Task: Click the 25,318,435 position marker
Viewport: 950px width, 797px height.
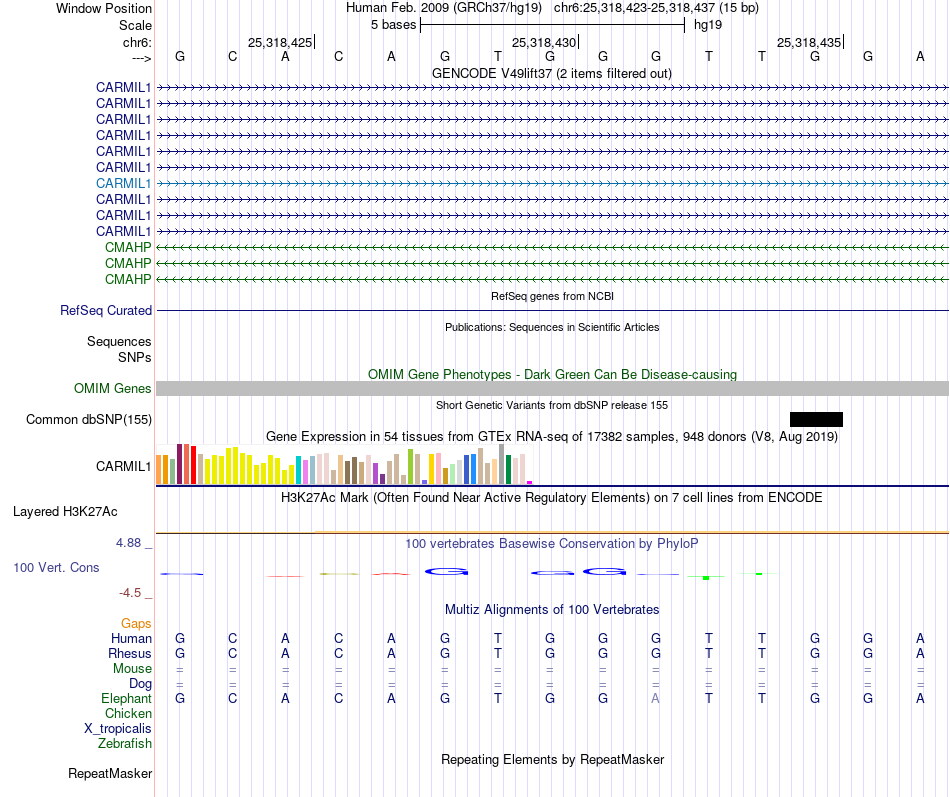Action: pos(809,42)
